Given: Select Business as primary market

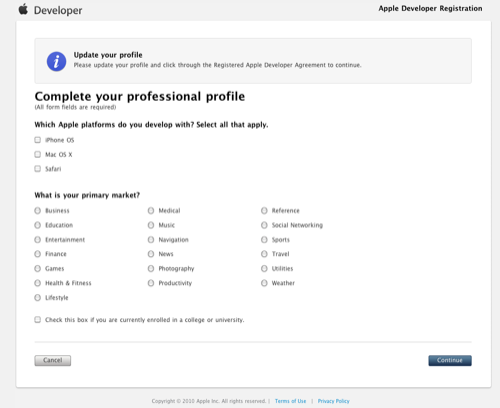Looking at the screenshot, I should (x=38, y=211).
